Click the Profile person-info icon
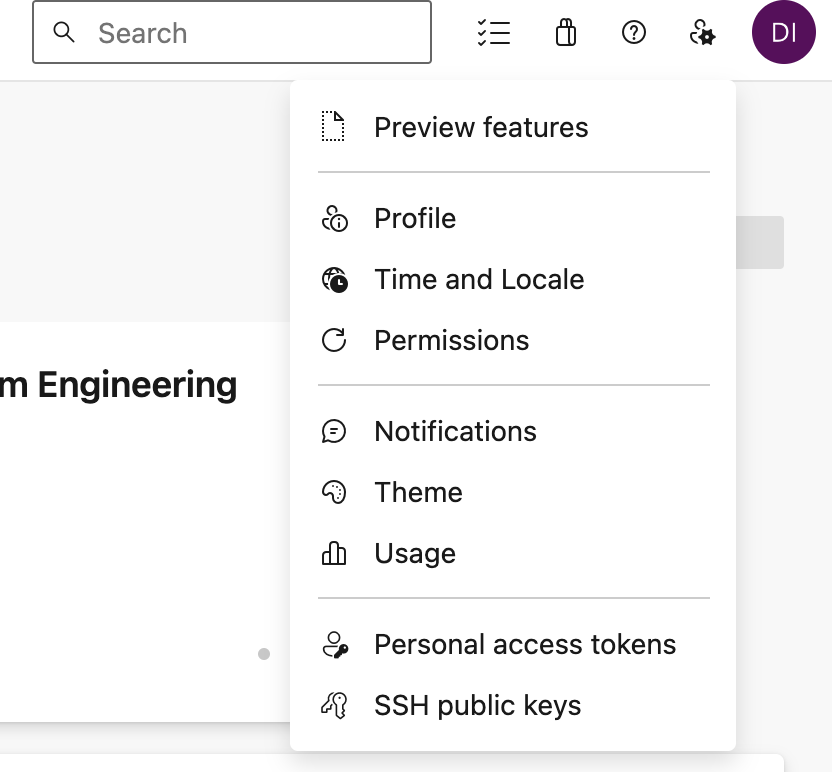Screen dimensions: 832x772 coord(334,219)
